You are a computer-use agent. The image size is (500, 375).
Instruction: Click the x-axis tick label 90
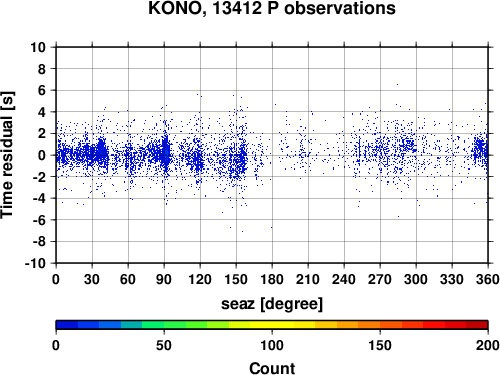coord(164,279)
